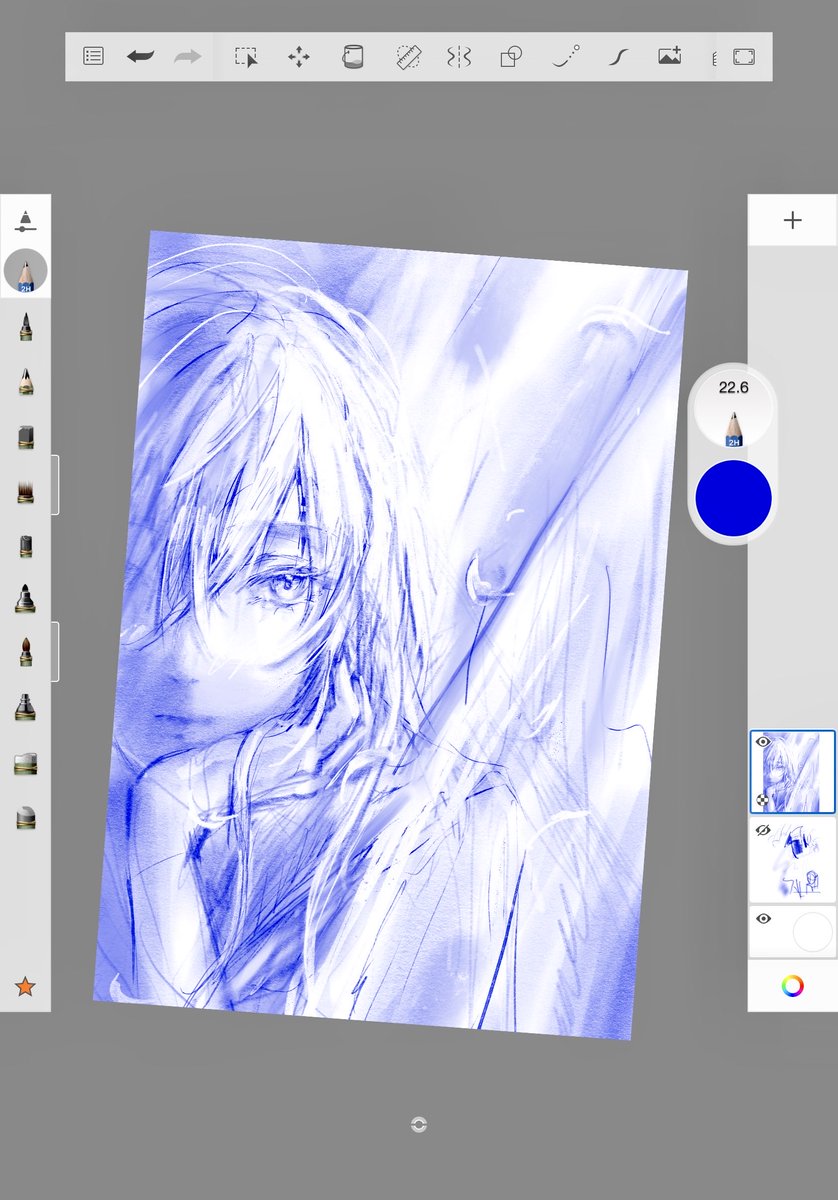Select the top blue sketch layer thumbnail
The image size is (838, 1200).
[794, 773]
